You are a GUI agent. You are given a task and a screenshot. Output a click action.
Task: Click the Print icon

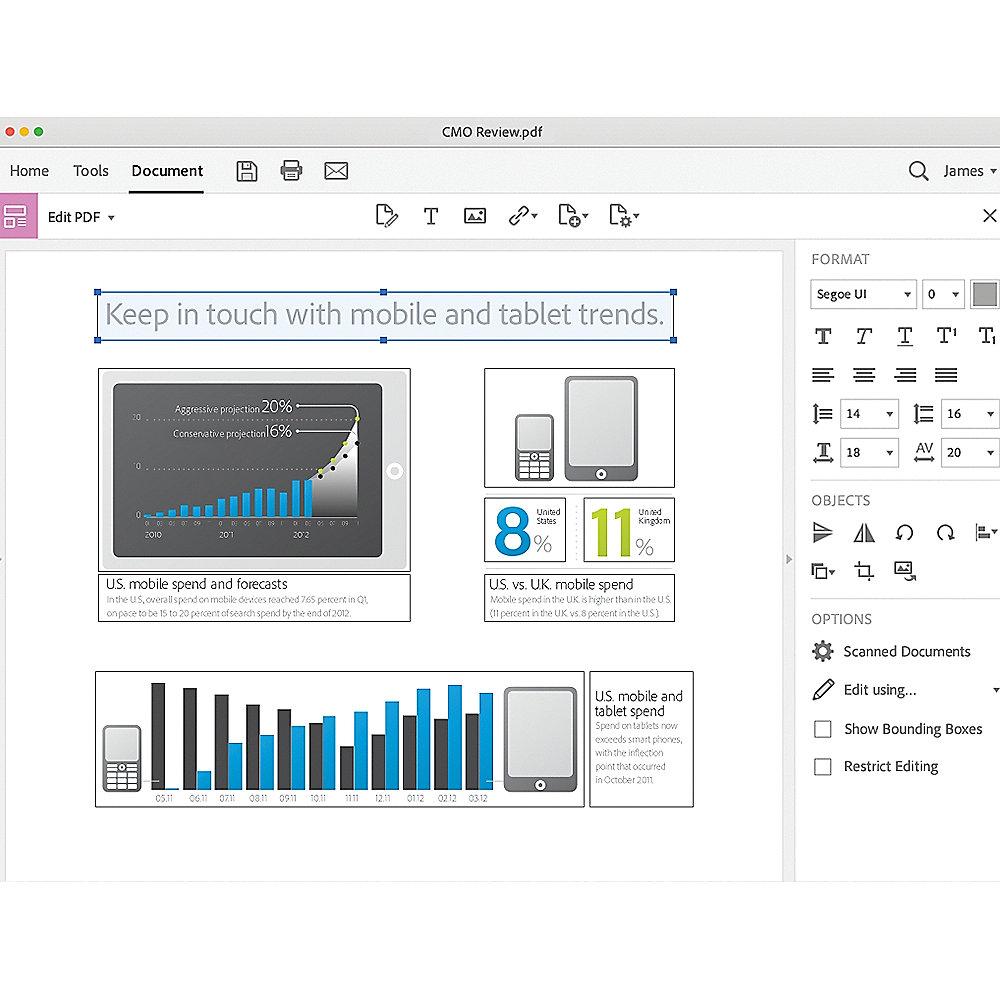click(291, 171)
